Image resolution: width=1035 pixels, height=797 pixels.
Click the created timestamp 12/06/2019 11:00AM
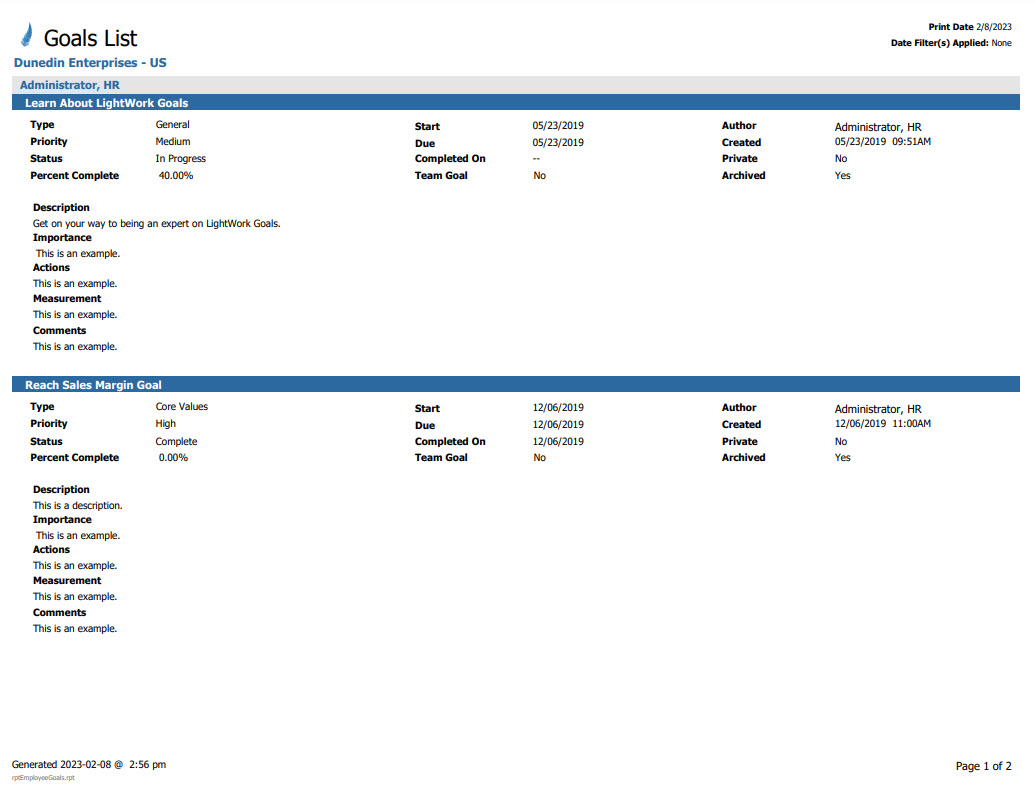882,424
